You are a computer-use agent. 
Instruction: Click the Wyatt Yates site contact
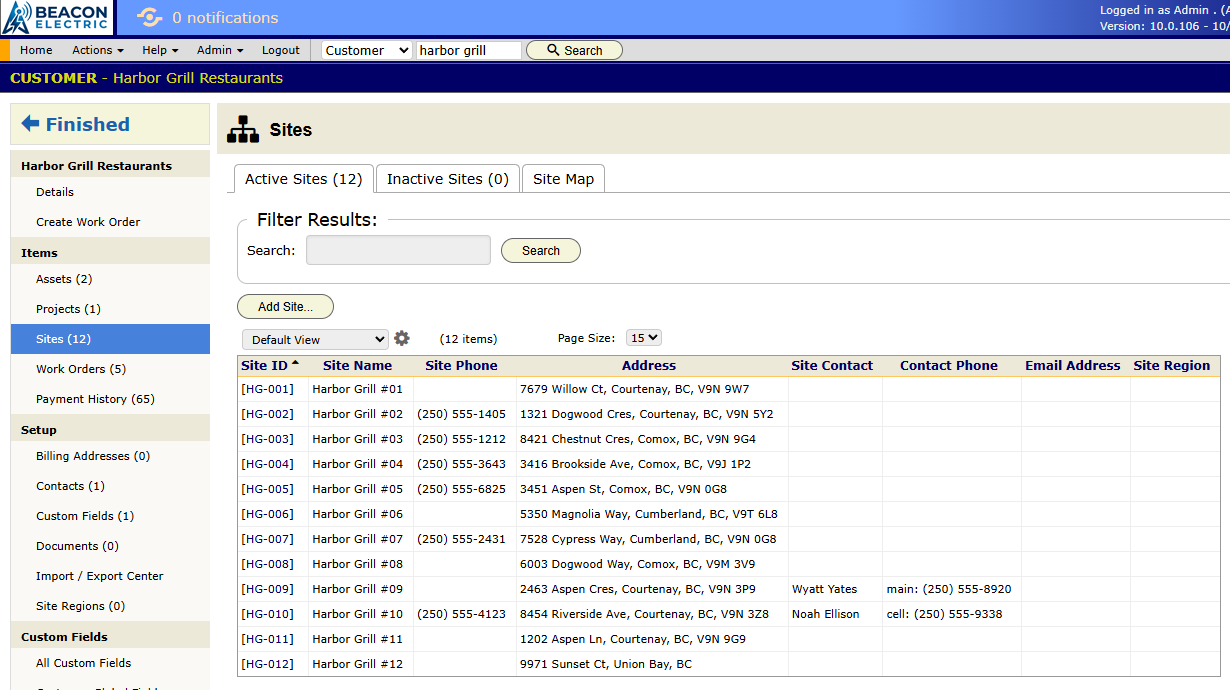825,589
